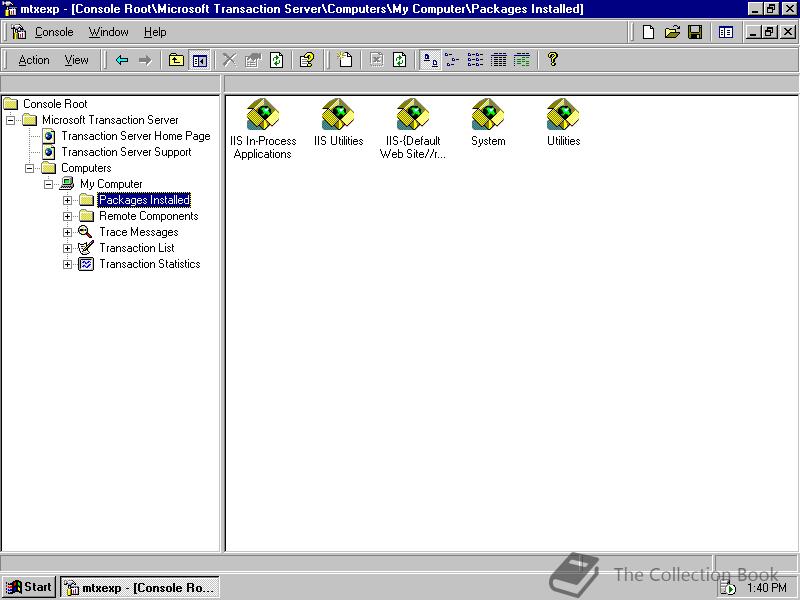
Task: Restore the inner console window
Action: coord(770,32)
